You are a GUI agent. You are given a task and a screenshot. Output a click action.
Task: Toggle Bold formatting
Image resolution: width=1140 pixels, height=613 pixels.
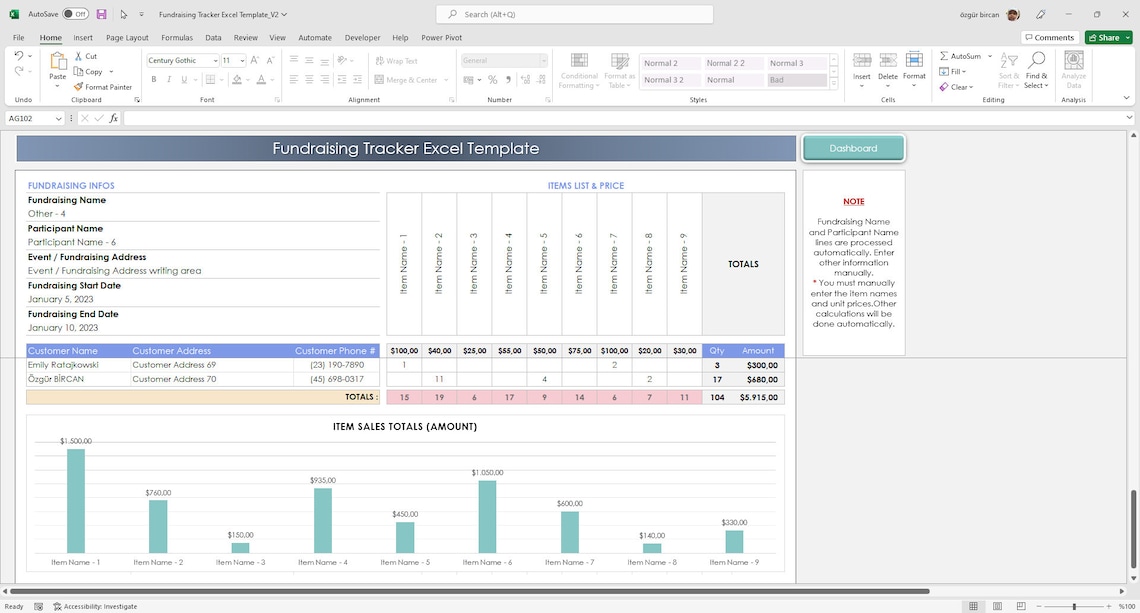click(153, 79)
